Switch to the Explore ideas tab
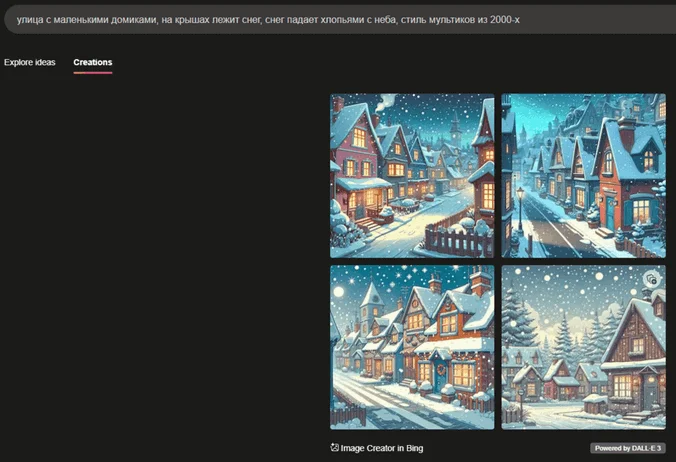676x462 pixels. 30,62
